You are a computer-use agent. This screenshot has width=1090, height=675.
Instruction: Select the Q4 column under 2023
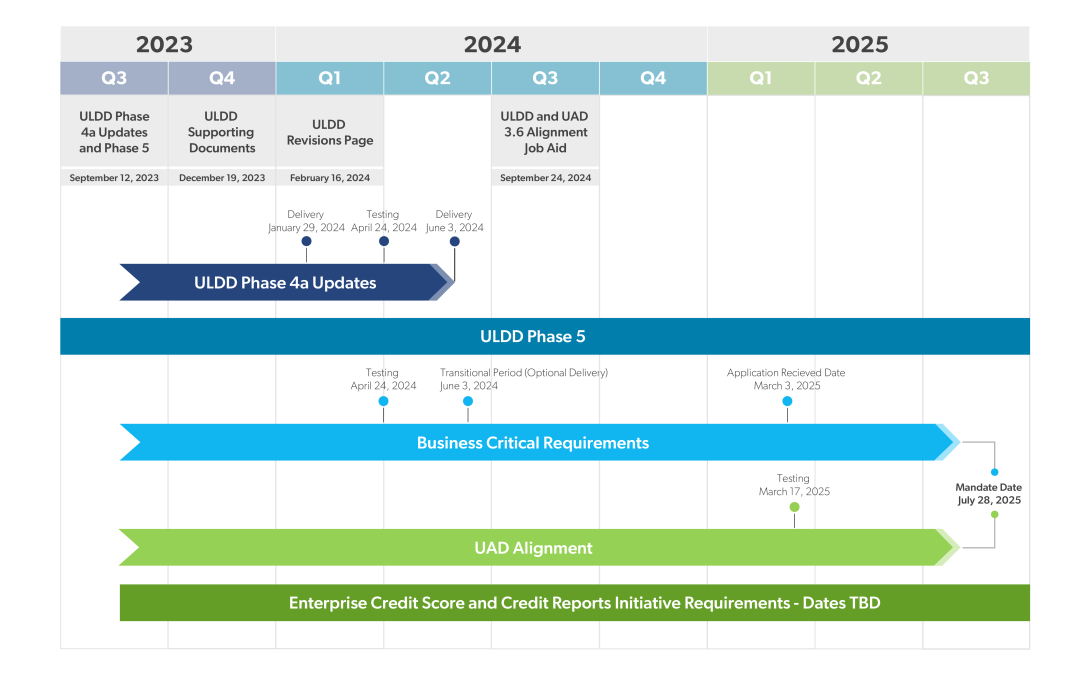coord(222,78)
